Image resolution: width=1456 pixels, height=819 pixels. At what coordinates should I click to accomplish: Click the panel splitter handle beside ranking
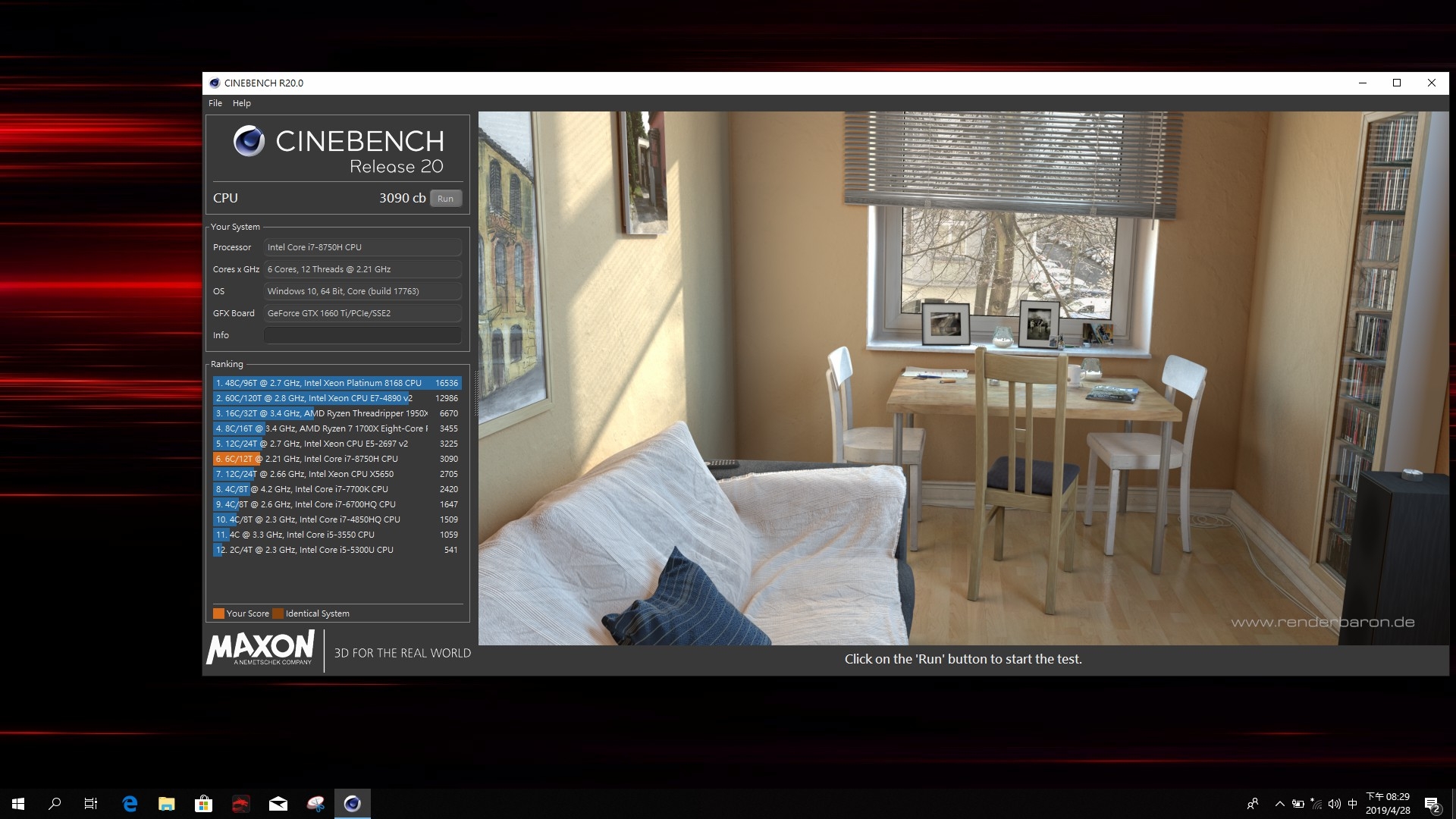pyautogui.click(x=475, y=394)
